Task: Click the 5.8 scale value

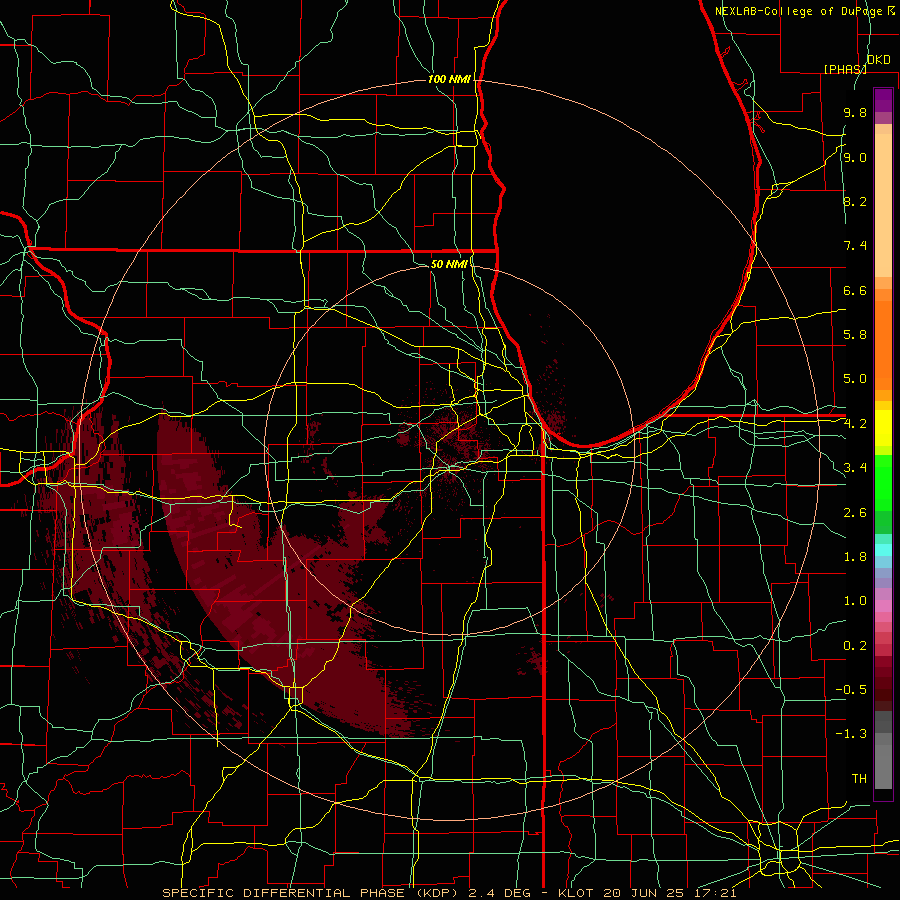Action: pyautogui.click(x=855, y=335)
